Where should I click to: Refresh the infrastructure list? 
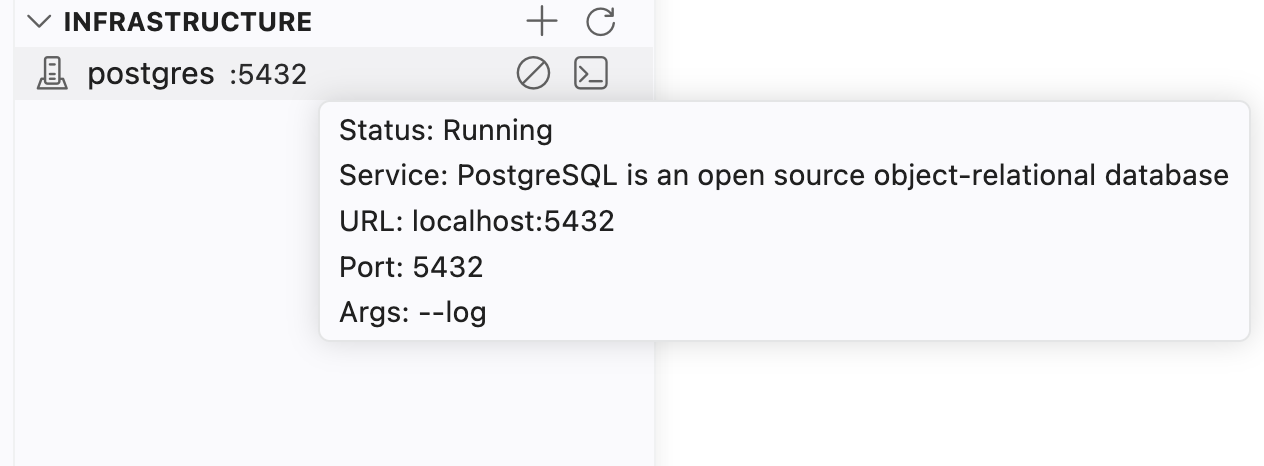[x=600, y=21]
